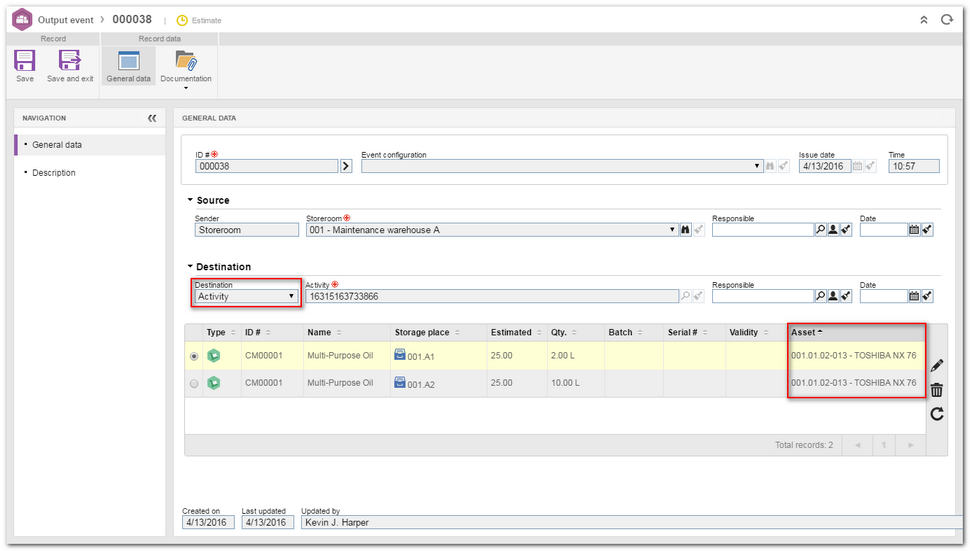Click the refresh icon top right
This screenshot has width=970, height=551.
[946, 20]
